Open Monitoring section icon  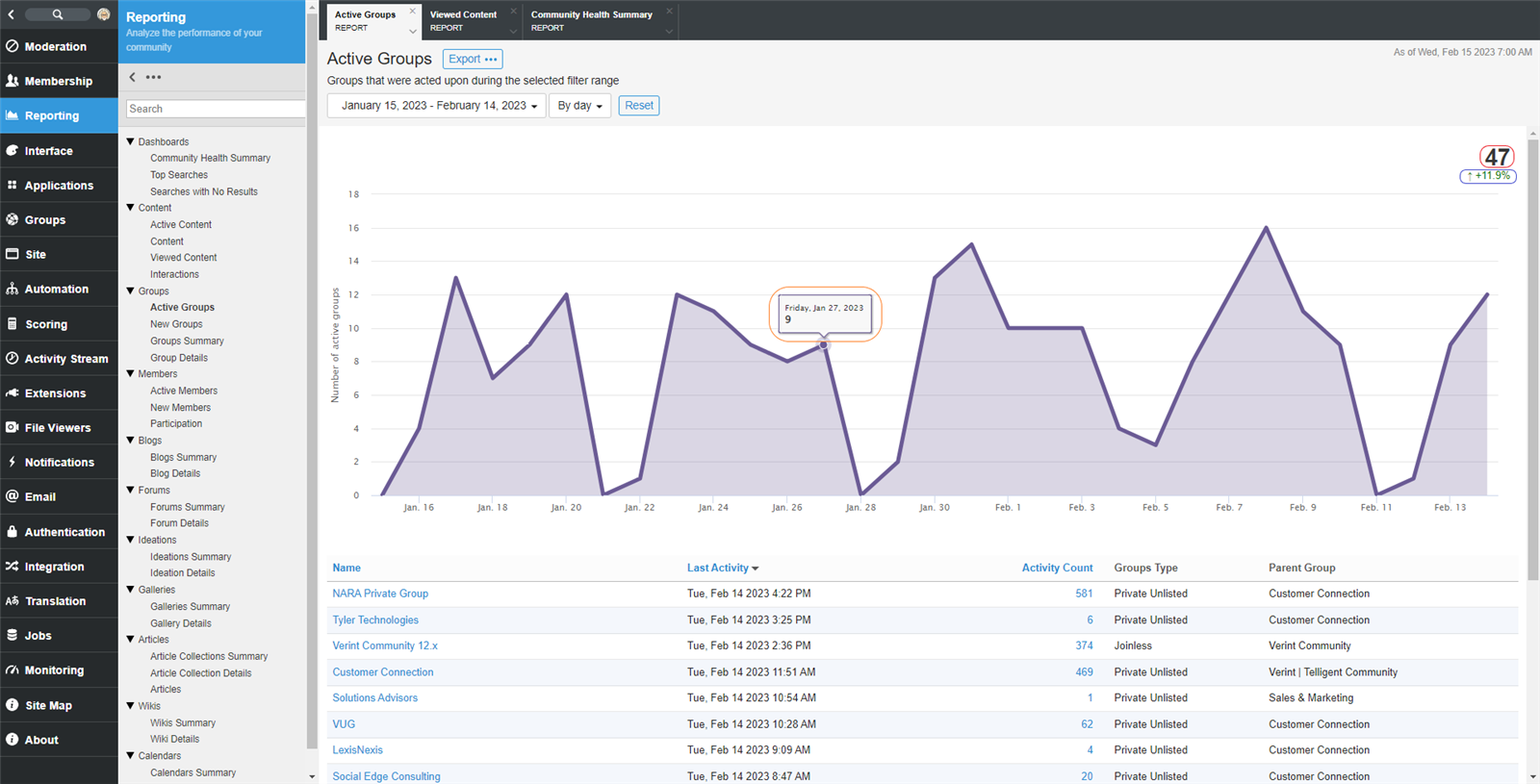[x=13, y=670]
